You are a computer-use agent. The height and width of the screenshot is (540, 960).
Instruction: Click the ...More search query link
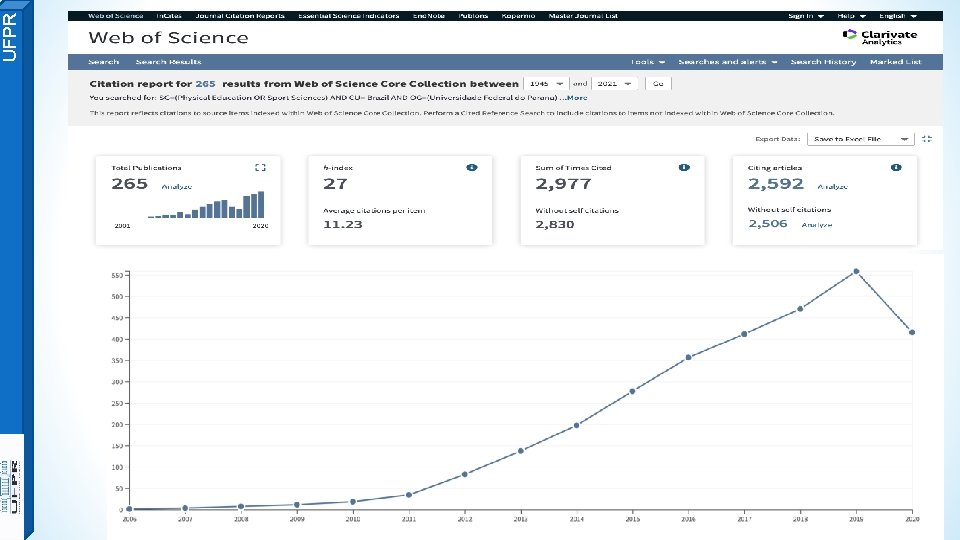click(573, 97)
